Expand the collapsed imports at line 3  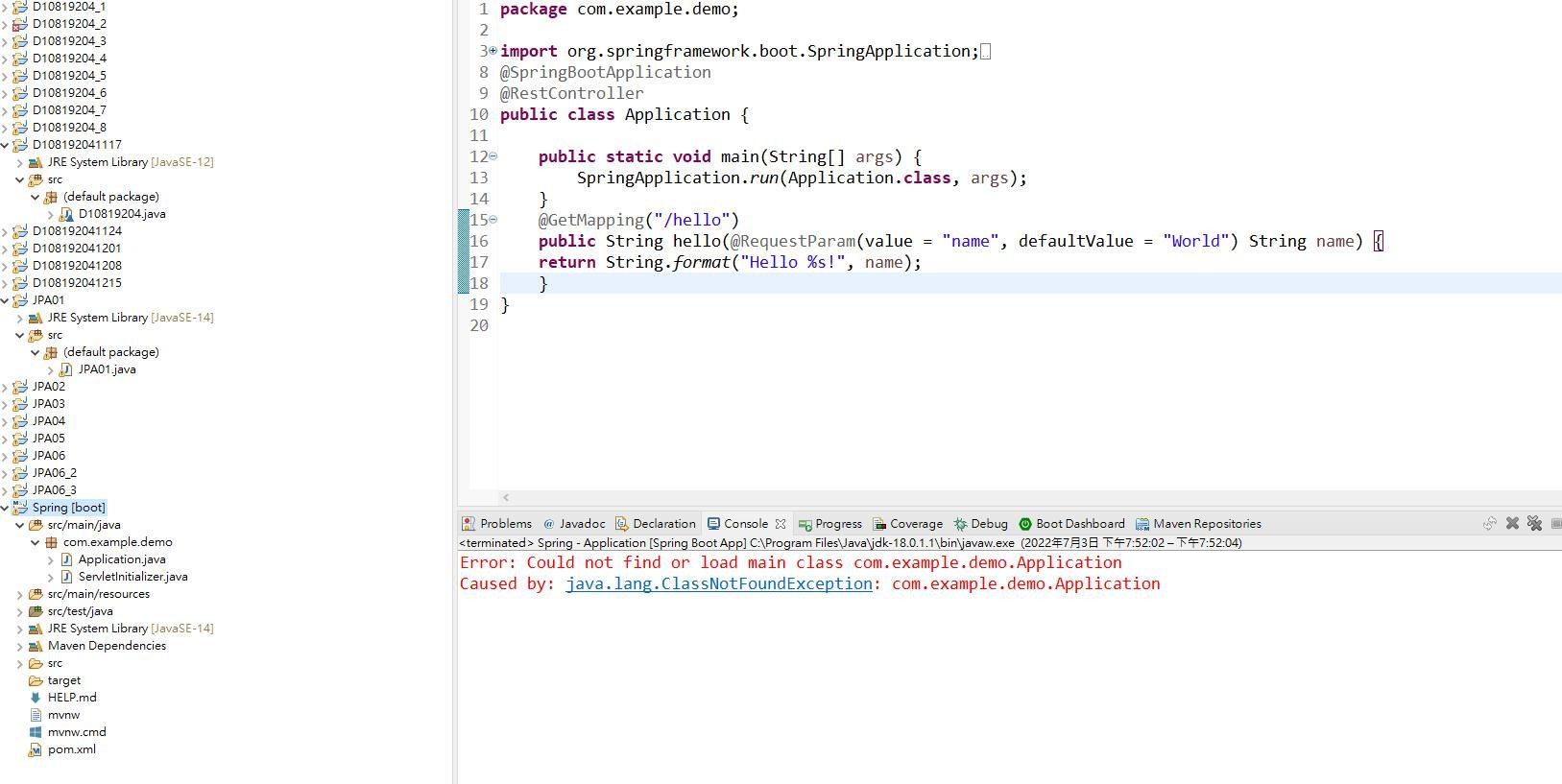tap(493, 51)
